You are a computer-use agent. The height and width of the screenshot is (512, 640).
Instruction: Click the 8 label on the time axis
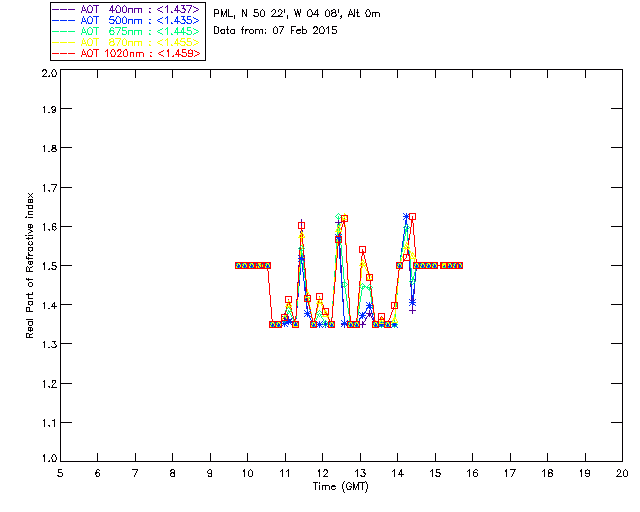[173, 473]
